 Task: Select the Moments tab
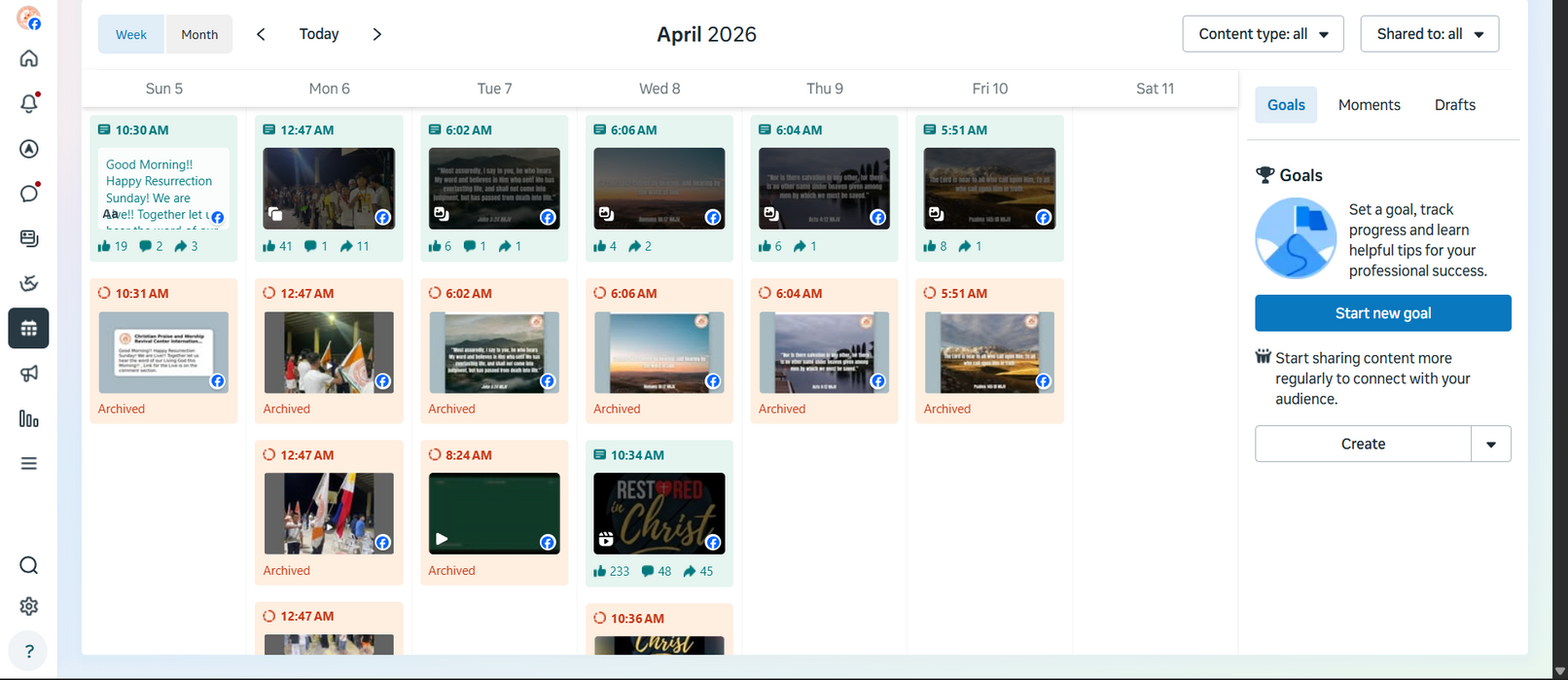[1370, 105]
